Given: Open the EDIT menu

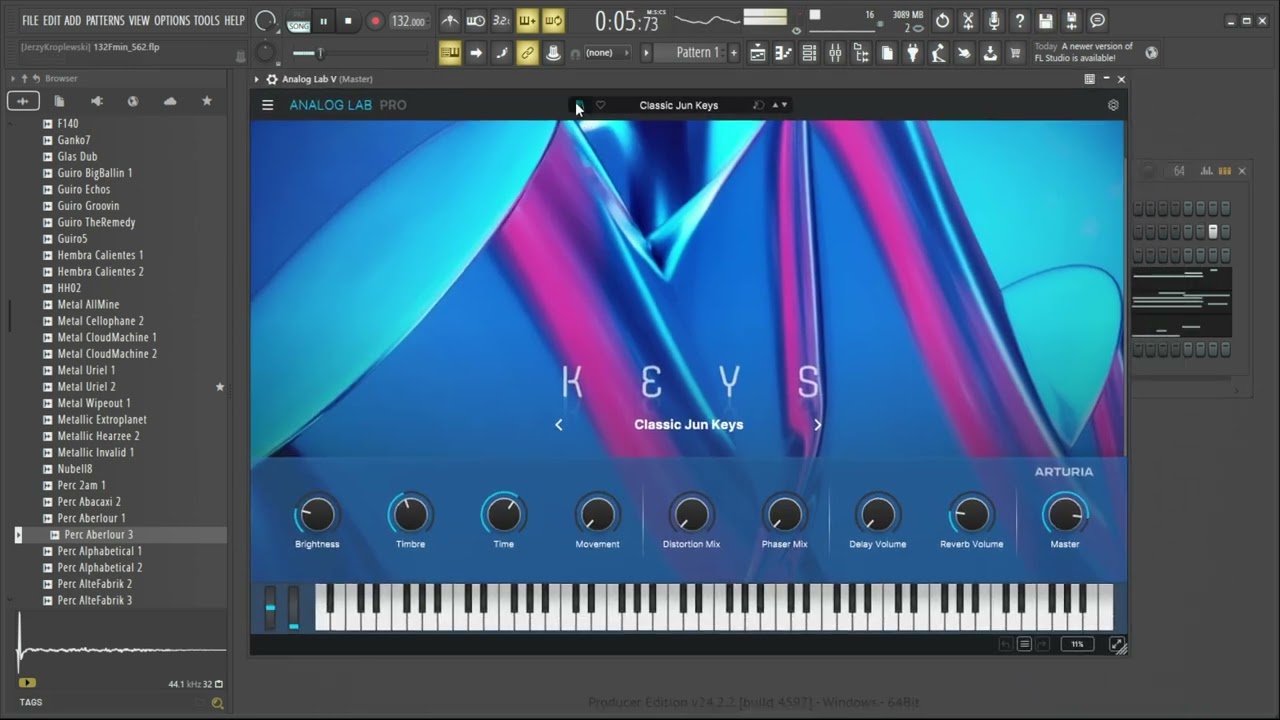Looking at the screenshot, I should (x=51, y=21).
